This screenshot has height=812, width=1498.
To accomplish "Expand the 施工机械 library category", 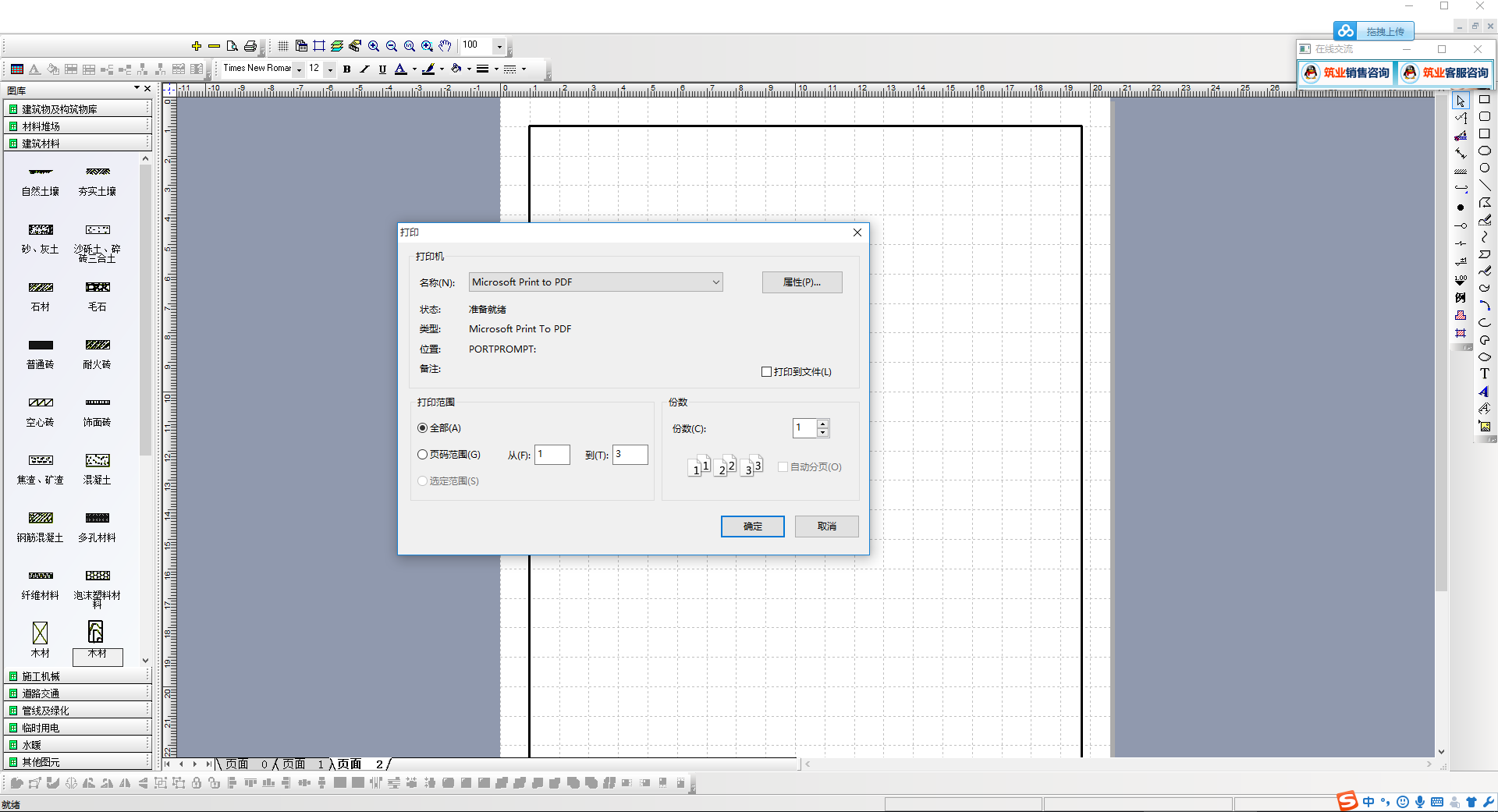I will coord(41,676).
